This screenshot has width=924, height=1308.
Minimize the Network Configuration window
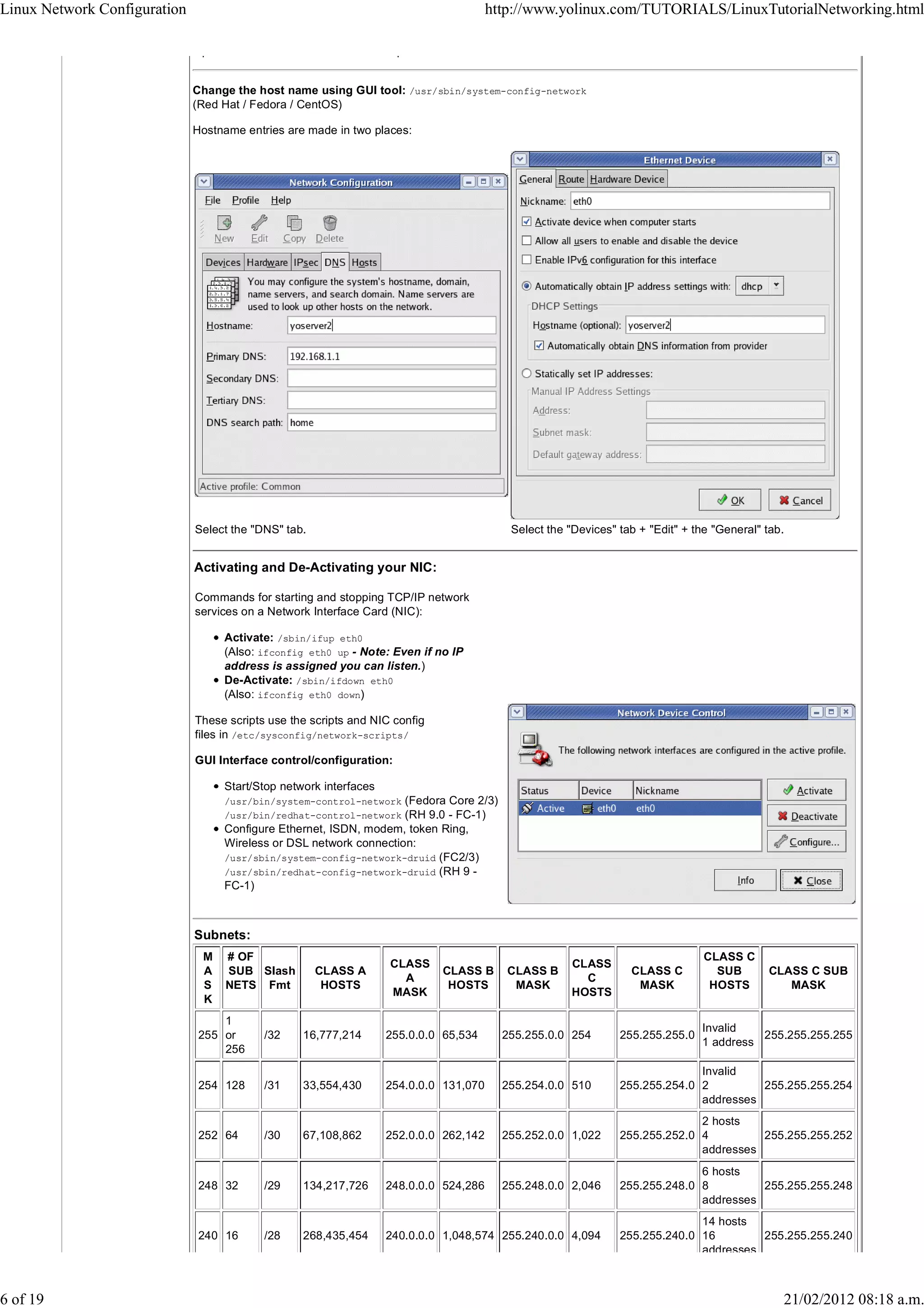469,182
